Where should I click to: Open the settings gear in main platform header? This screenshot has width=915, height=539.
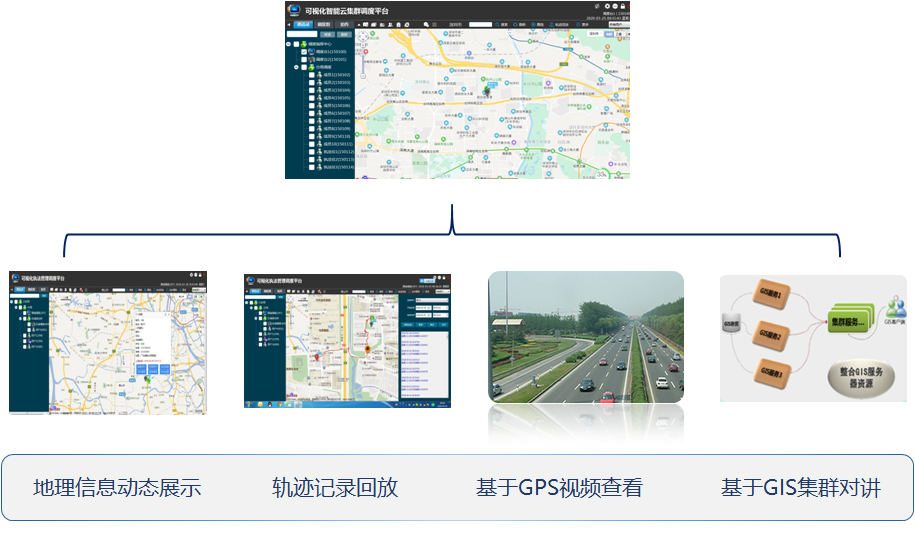click(607, 6)
